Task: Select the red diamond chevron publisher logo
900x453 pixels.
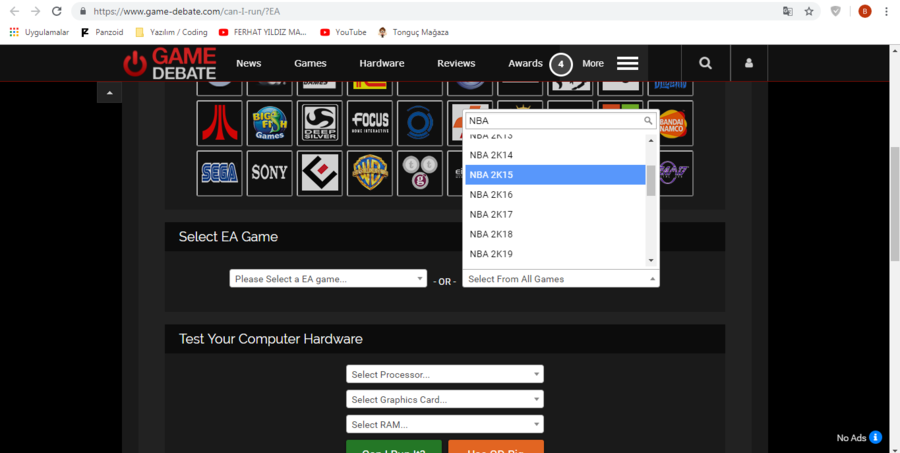Action: [x=320, y=173]
